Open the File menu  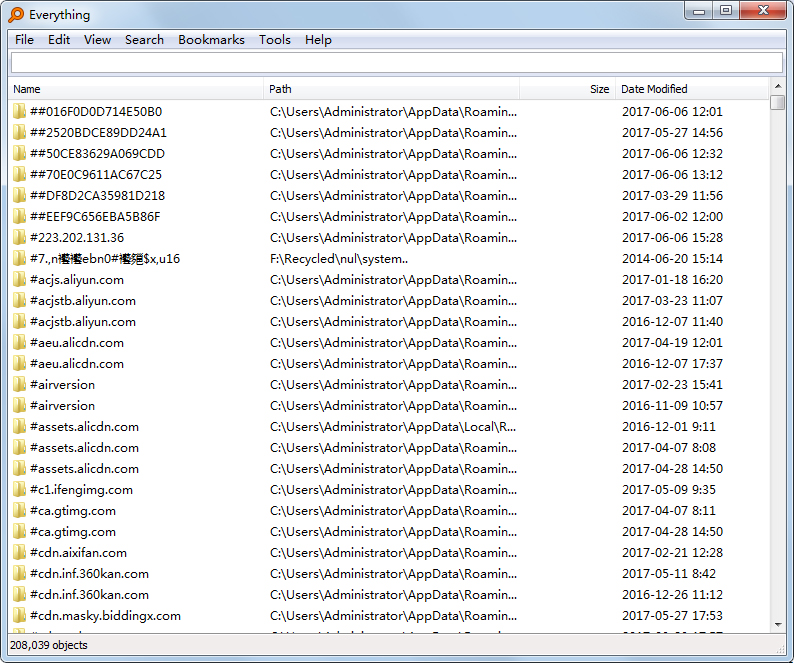pyautogui.click(x=24, y=40)
